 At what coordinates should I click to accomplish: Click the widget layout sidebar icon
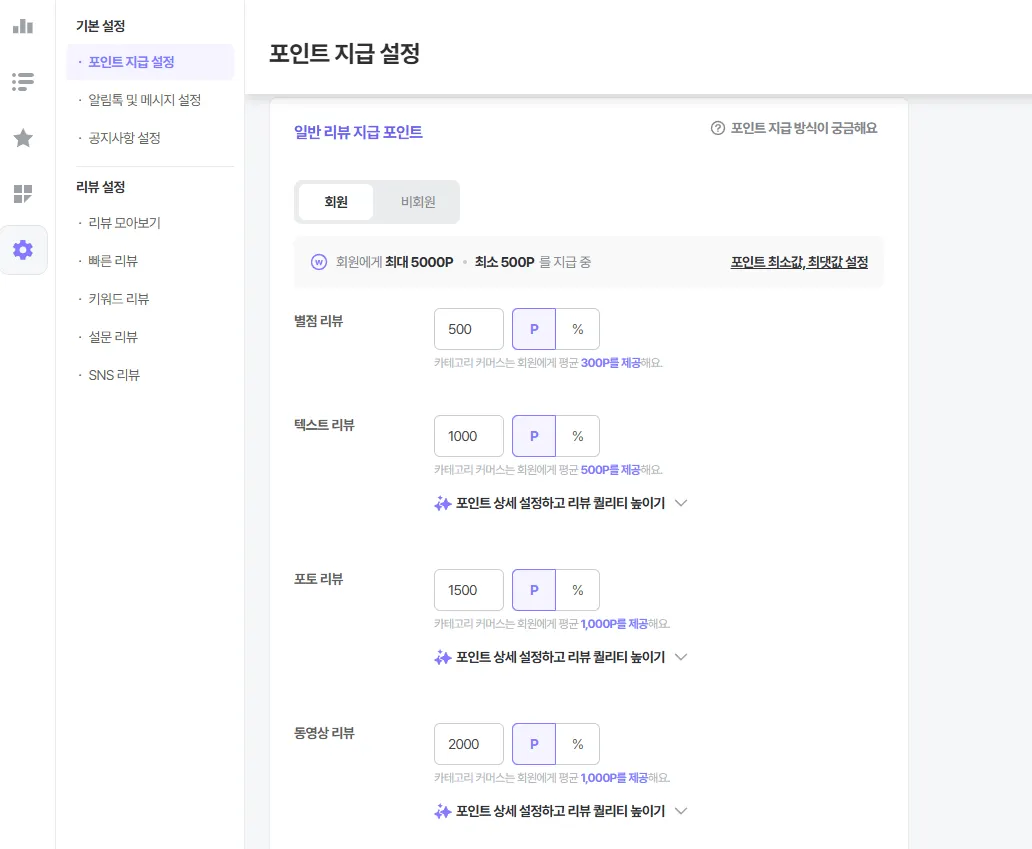(23, 194)
